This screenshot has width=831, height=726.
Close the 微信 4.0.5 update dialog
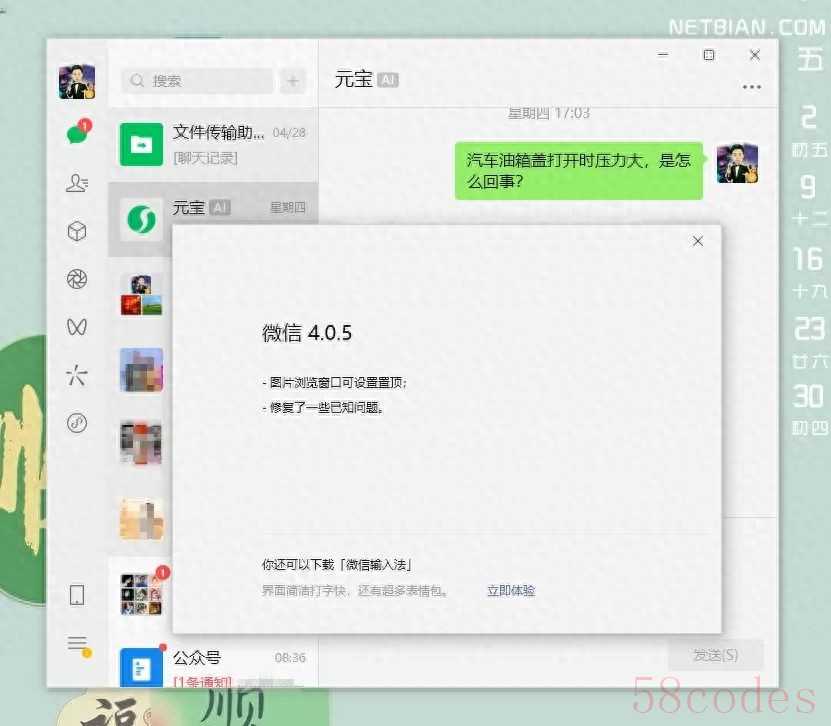pyautogui.click(x=698, y=242)
